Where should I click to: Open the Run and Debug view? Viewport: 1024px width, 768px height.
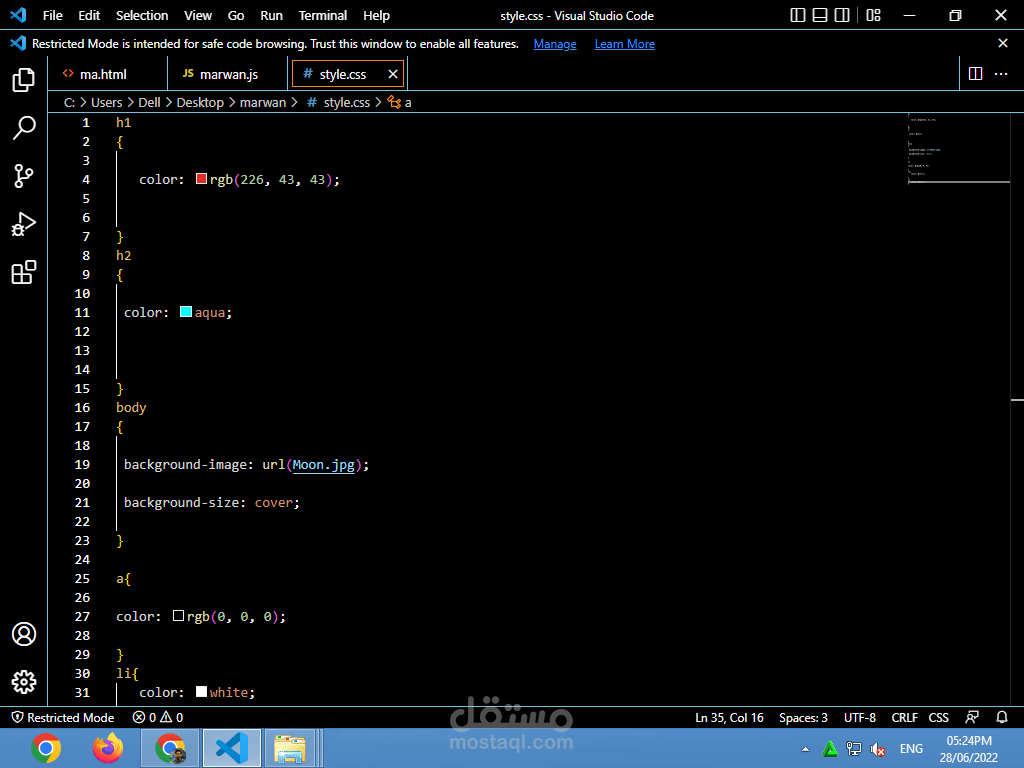(24, 224)
